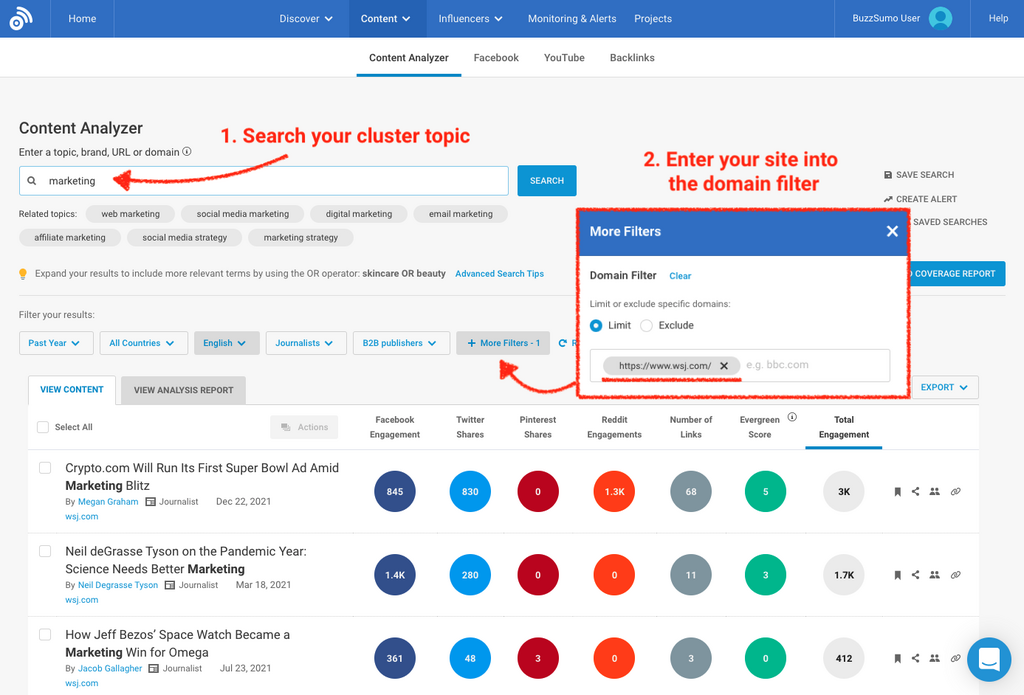View backlinks for the Jeff Bezos article
This screenshot has height=695, width=1024.
[955, 658]
